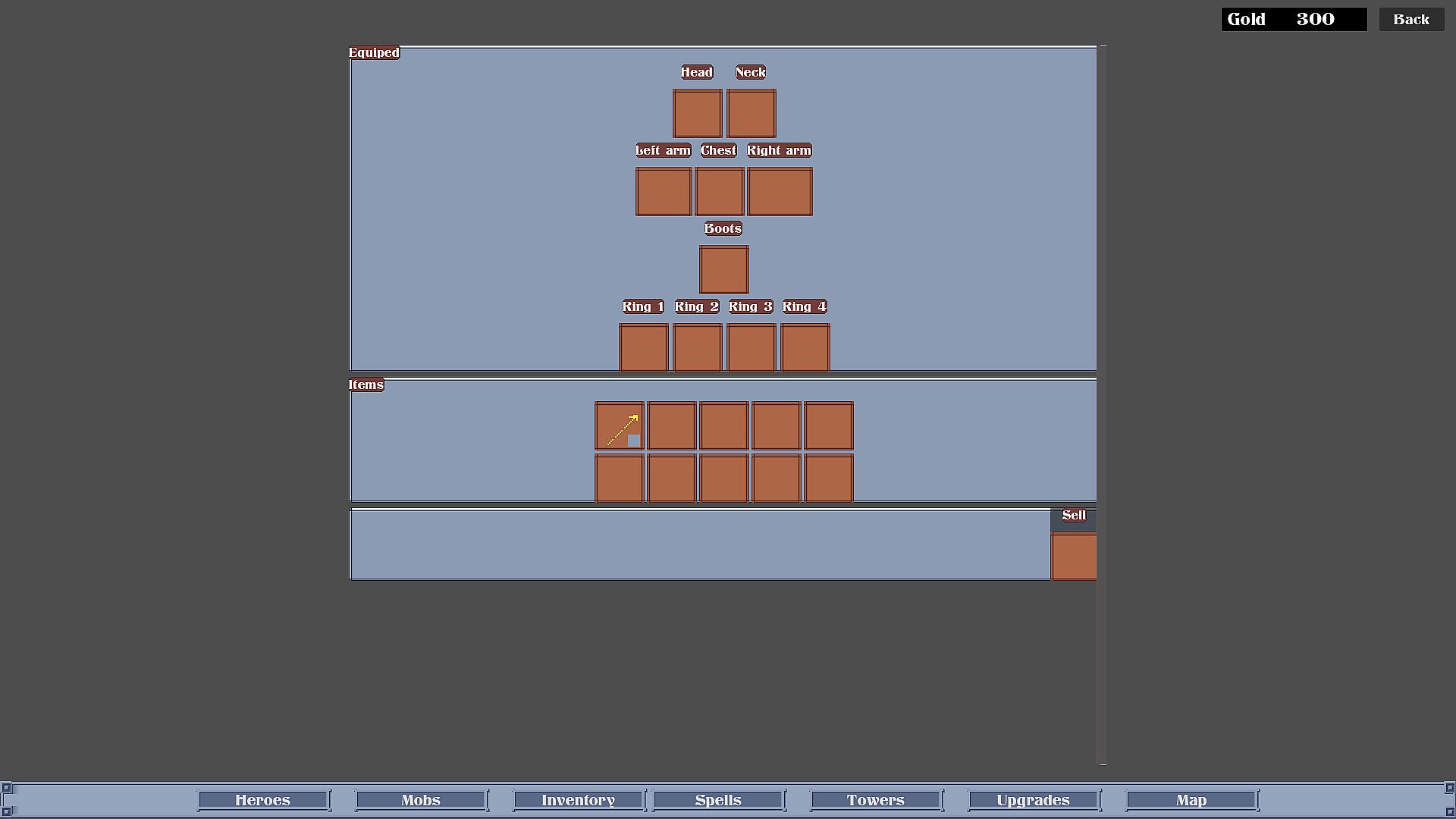This screenshot has height=819, width=1456.
Task: Click the Inventory button
Action: [579, 800]
